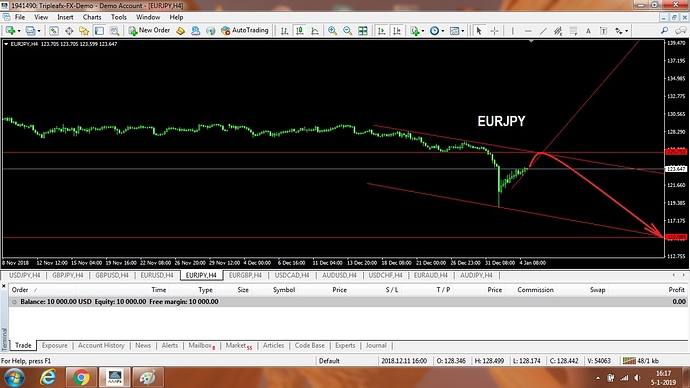Open the Account History terminal tab
The image size is (690, 388).
point(101,346)
